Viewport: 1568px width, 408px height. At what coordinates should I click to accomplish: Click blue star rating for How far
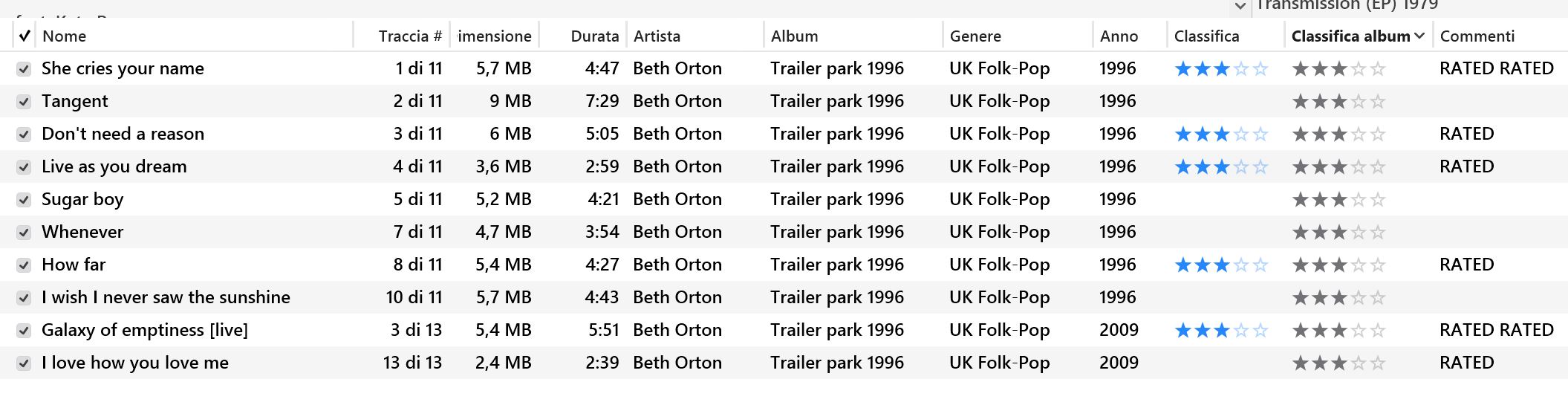click(x=1221, y=265)
